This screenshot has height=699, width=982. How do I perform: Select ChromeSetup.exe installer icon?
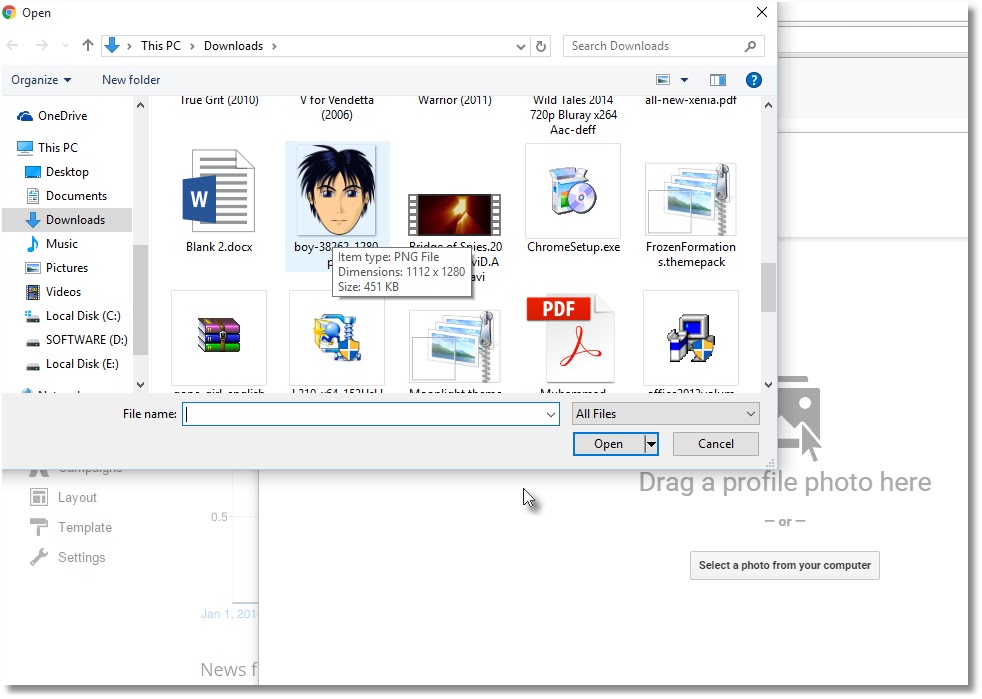[x=572, y=190]
